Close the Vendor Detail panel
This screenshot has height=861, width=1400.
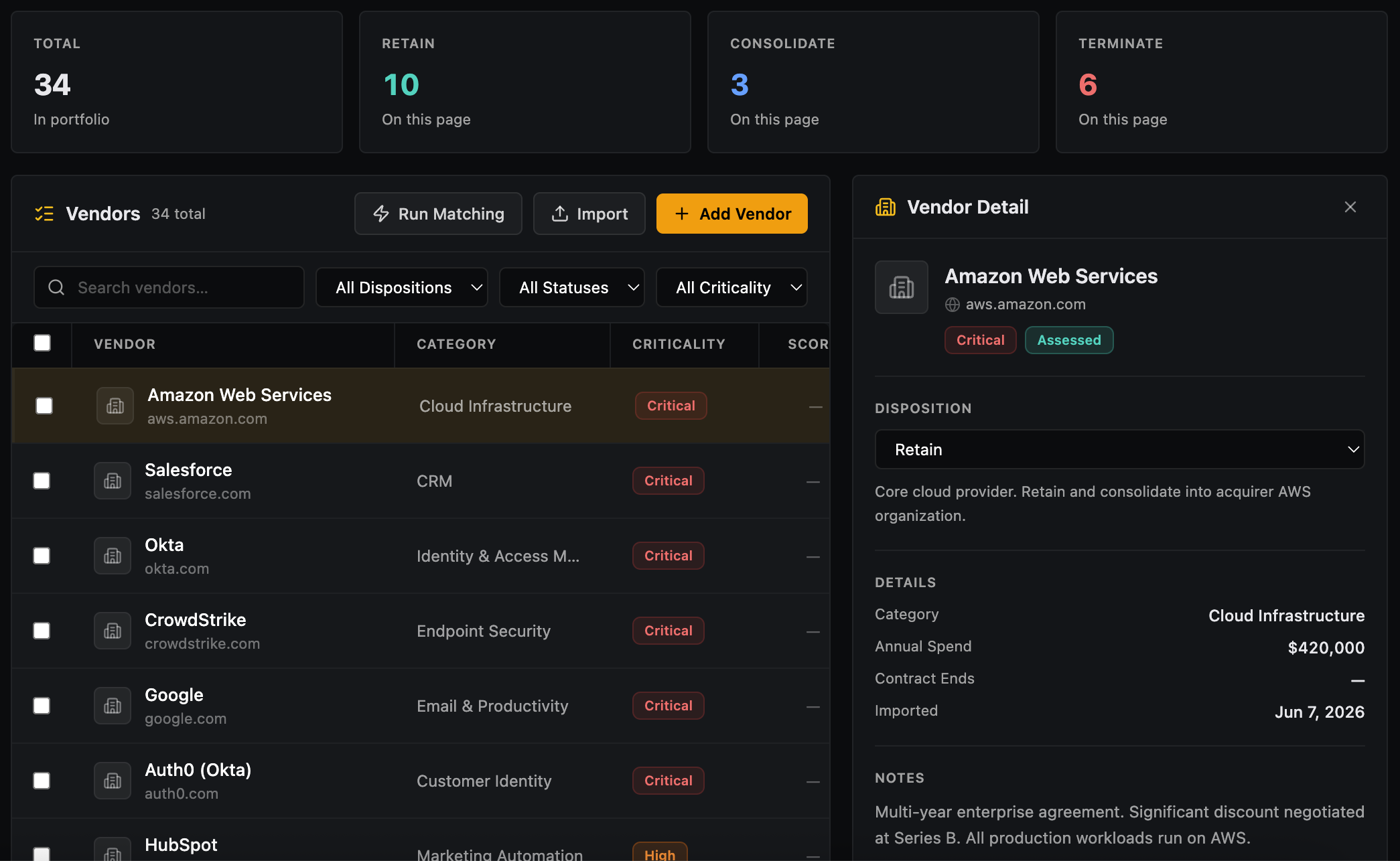point(1350,207)
